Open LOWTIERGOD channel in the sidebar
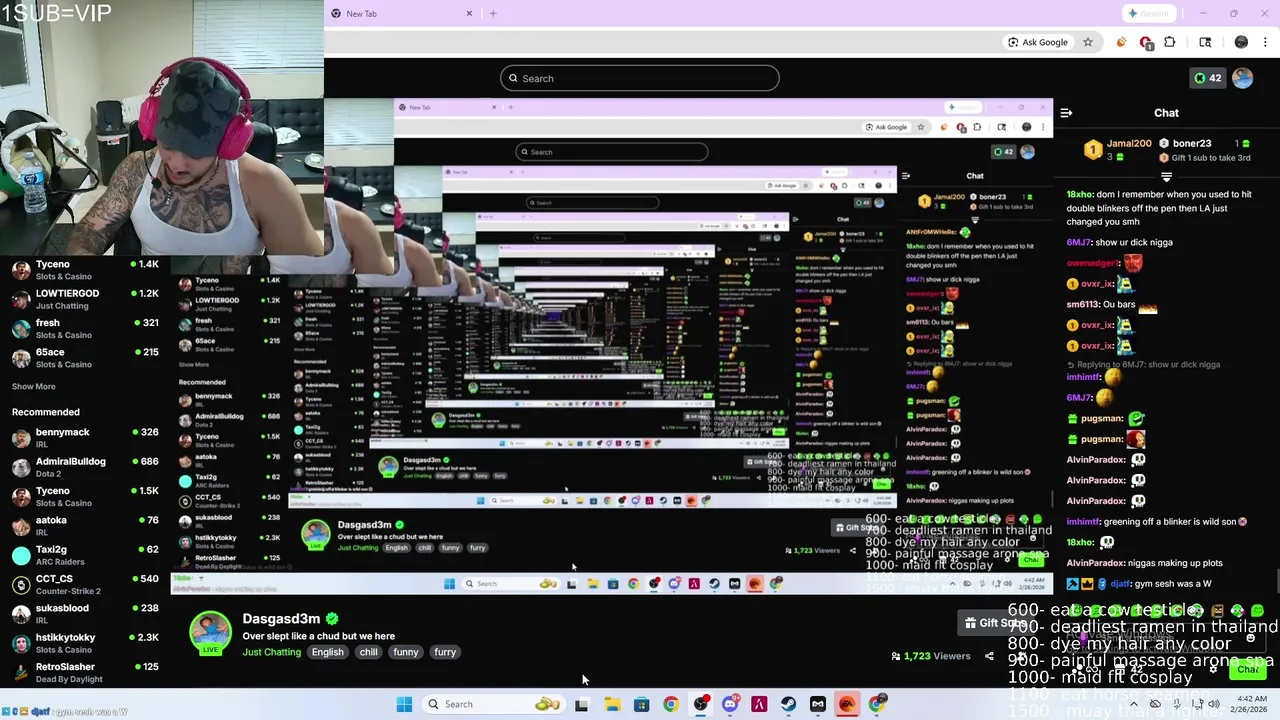The height and width of the screenshot is (720, 1280). coord(84,299)
